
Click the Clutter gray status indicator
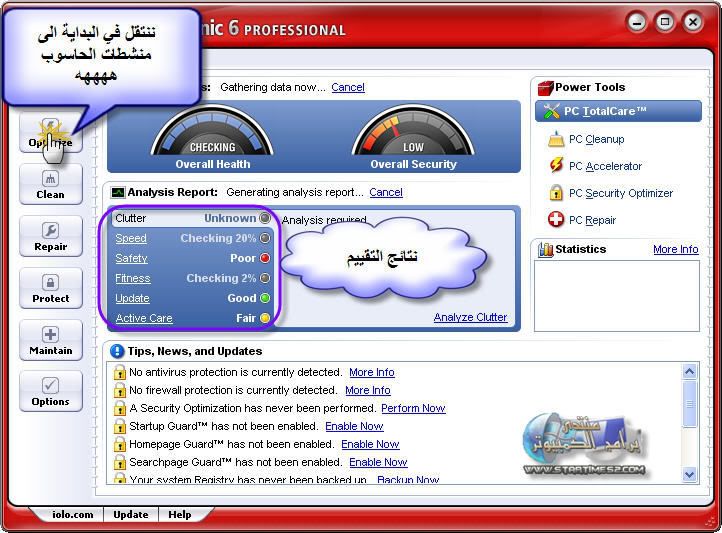tap(265, 218)
